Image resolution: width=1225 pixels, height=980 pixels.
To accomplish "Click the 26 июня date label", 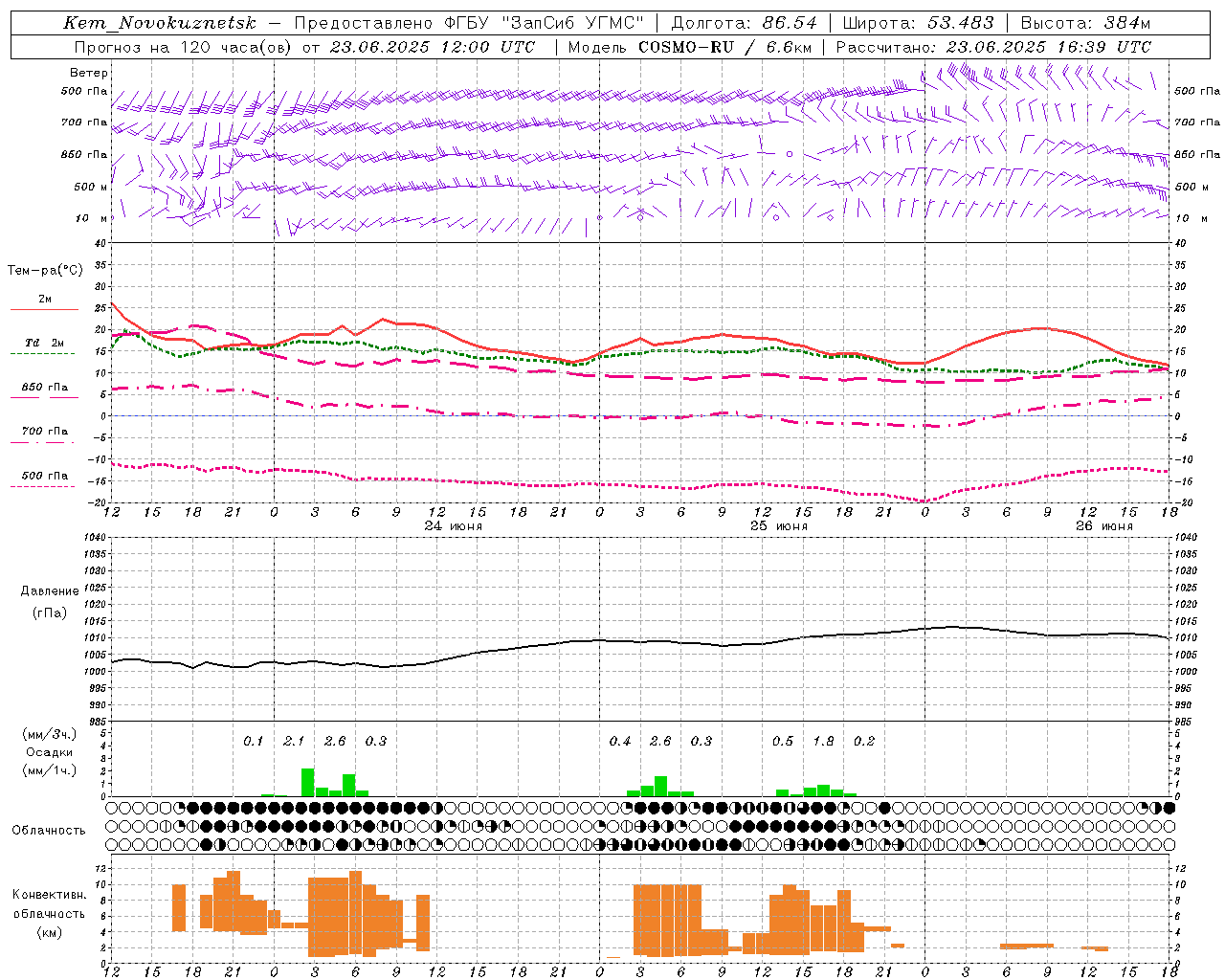I will coord(1104,526).
